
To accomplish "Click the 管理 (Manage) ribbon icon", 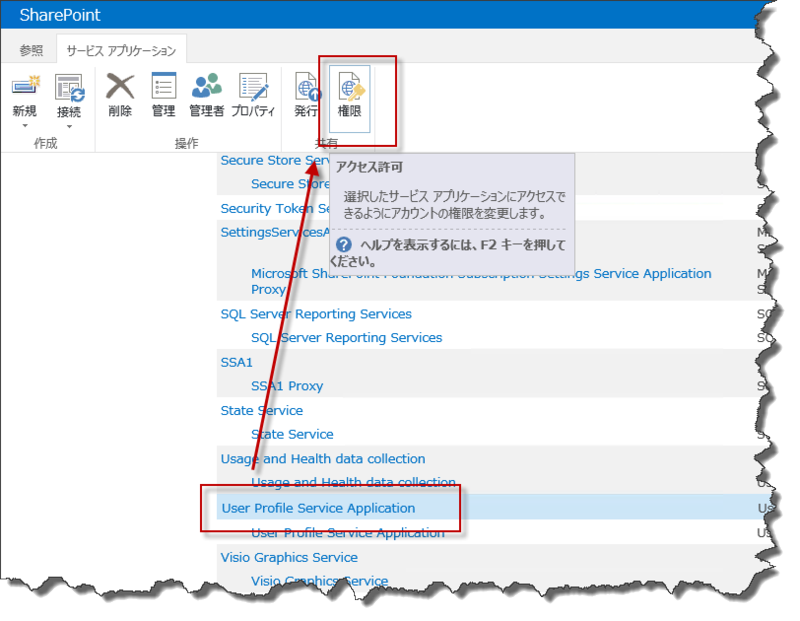I will [x=164, y=85].
